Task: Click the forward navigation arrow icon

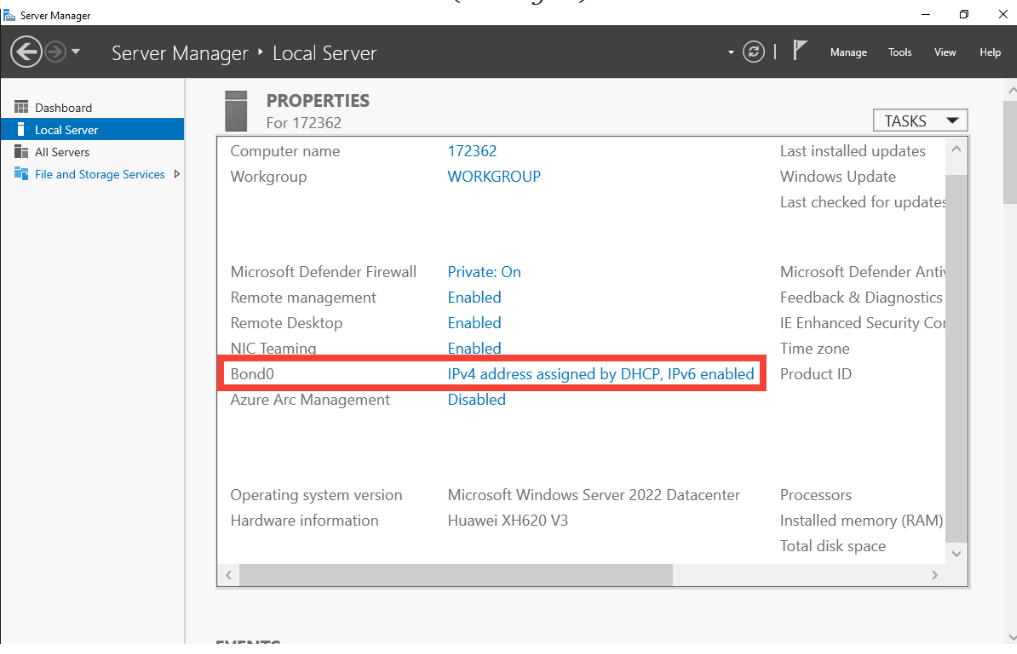Action: pyautogui.click(x=55, y=52)
